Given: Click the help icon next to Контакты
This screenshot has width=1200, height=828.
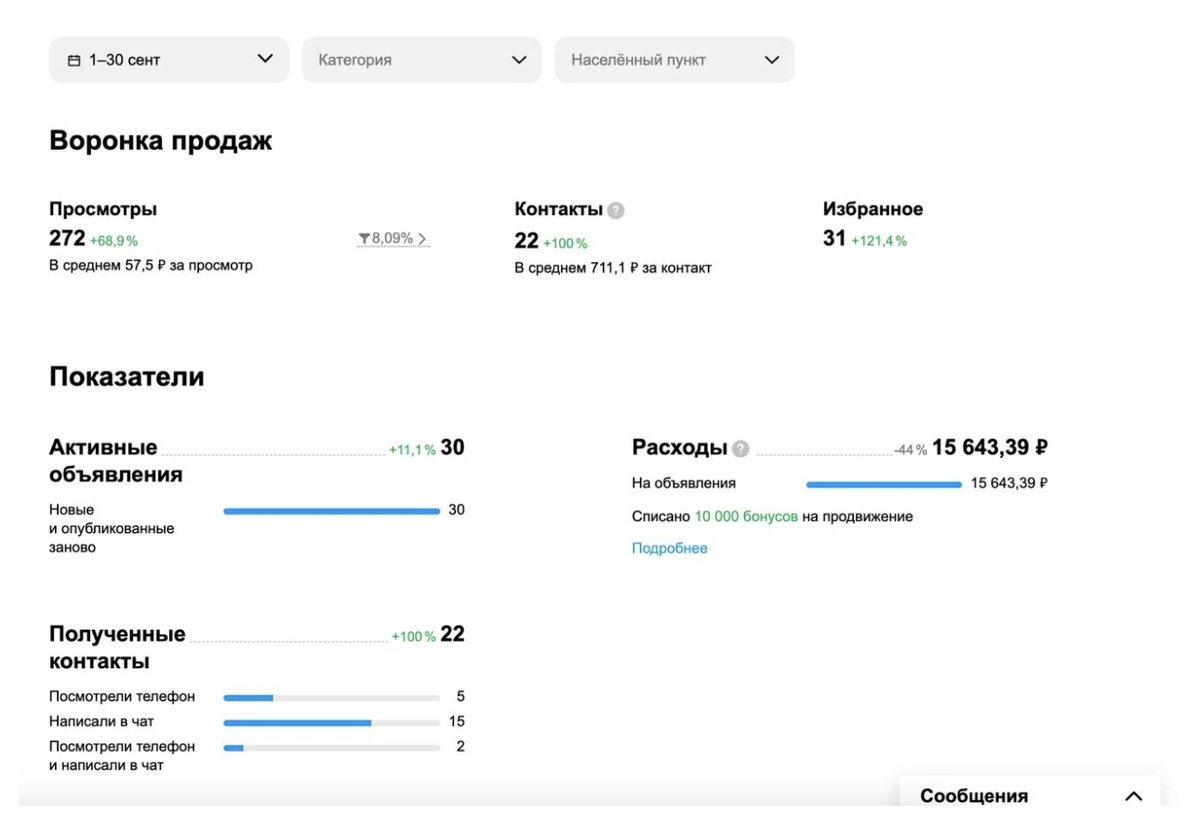Looking at the screenshot, I should click(616, 210).
